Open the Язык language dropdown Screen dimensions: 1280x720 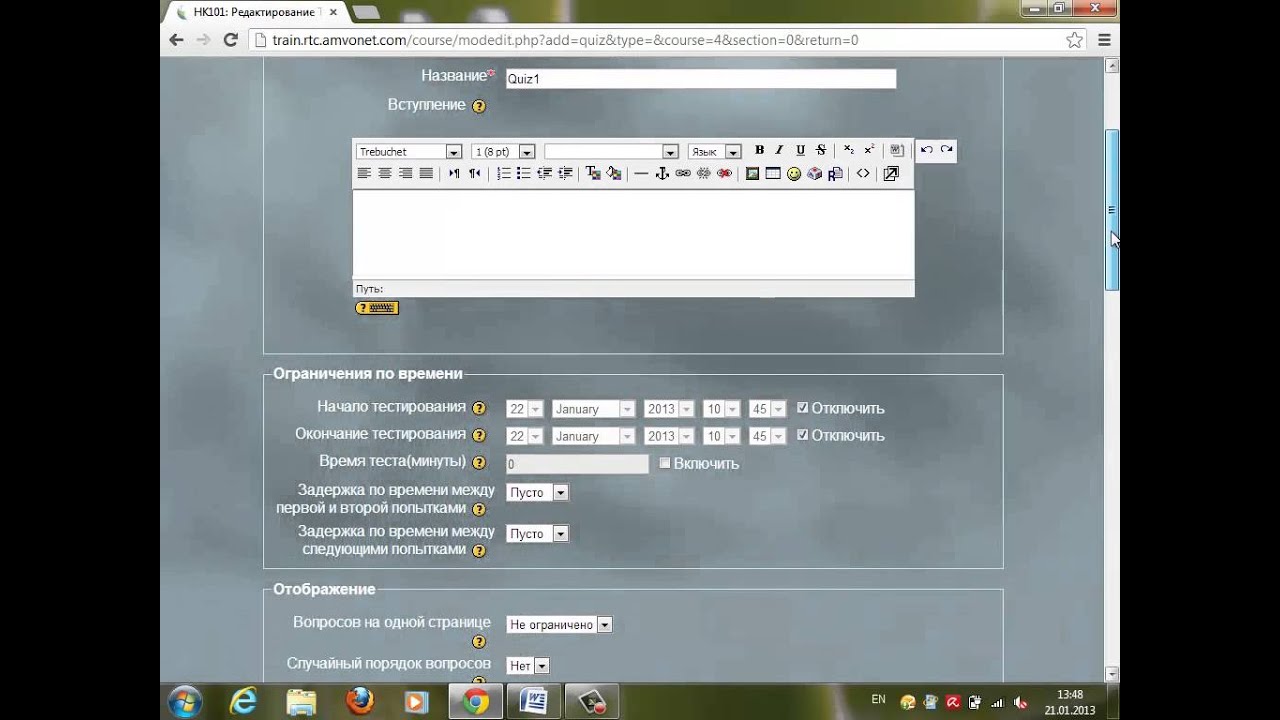714,152
